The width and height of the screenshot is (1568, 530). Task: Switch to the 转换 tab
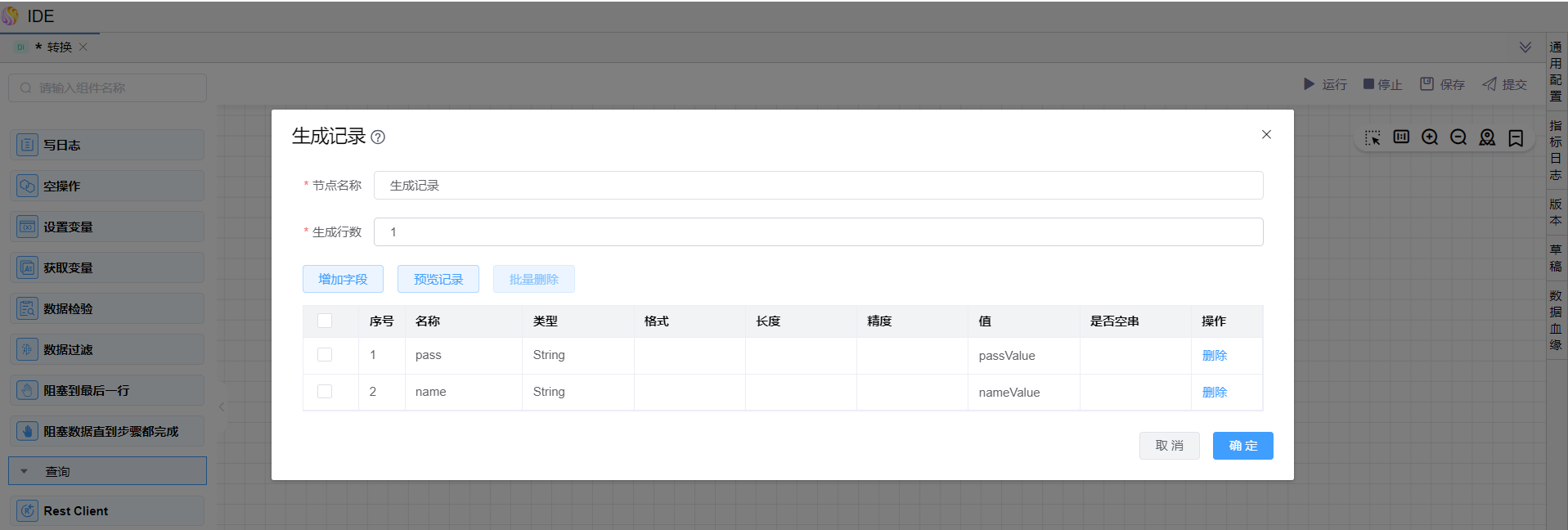[59, 47]
